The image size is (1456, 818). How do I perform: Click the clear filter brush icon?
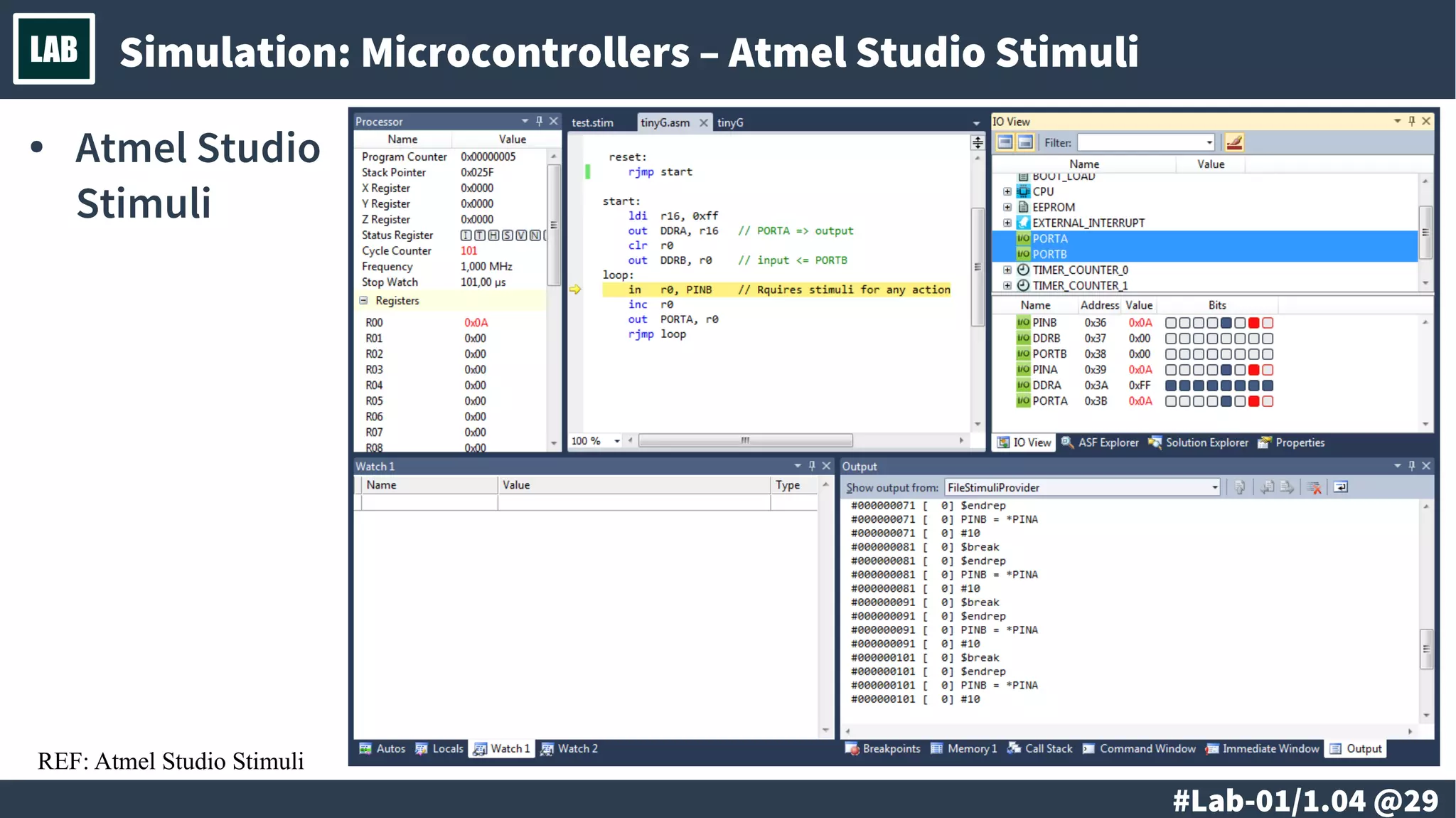click(1234, 142)
